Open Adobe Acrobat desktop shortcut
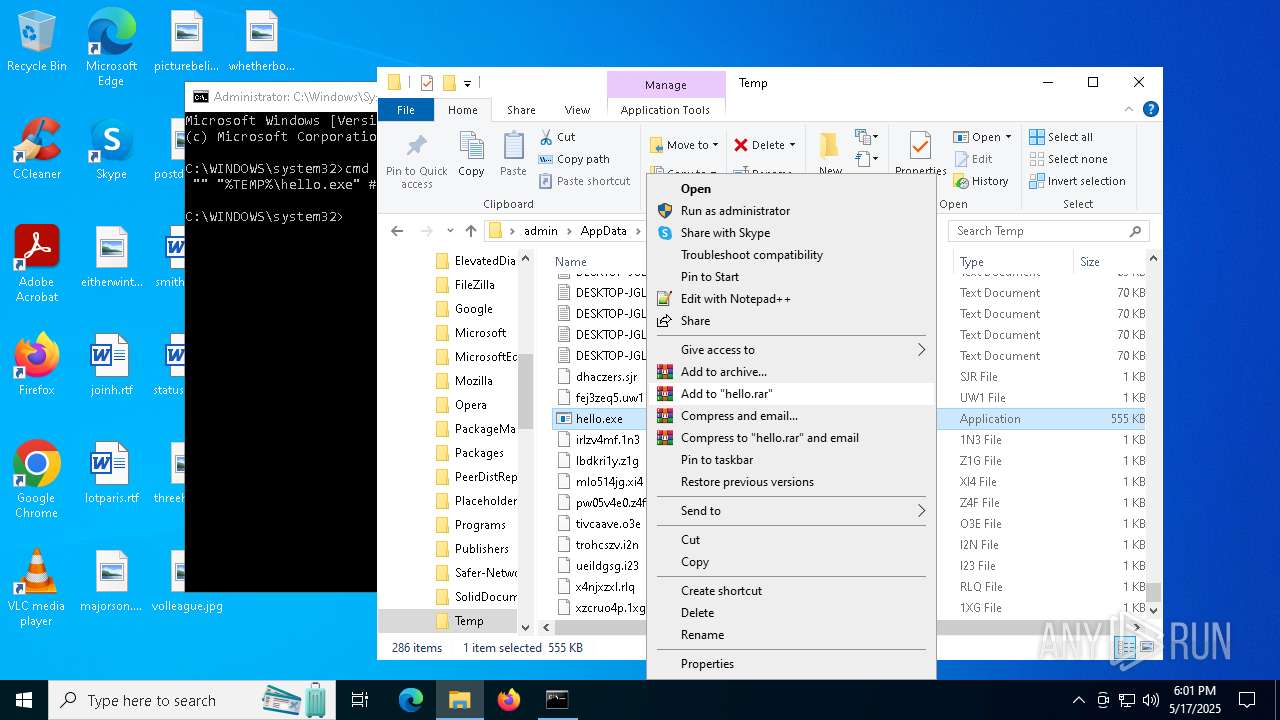The width and height of the screenshot is (1280, 720). tap(36, 264)
